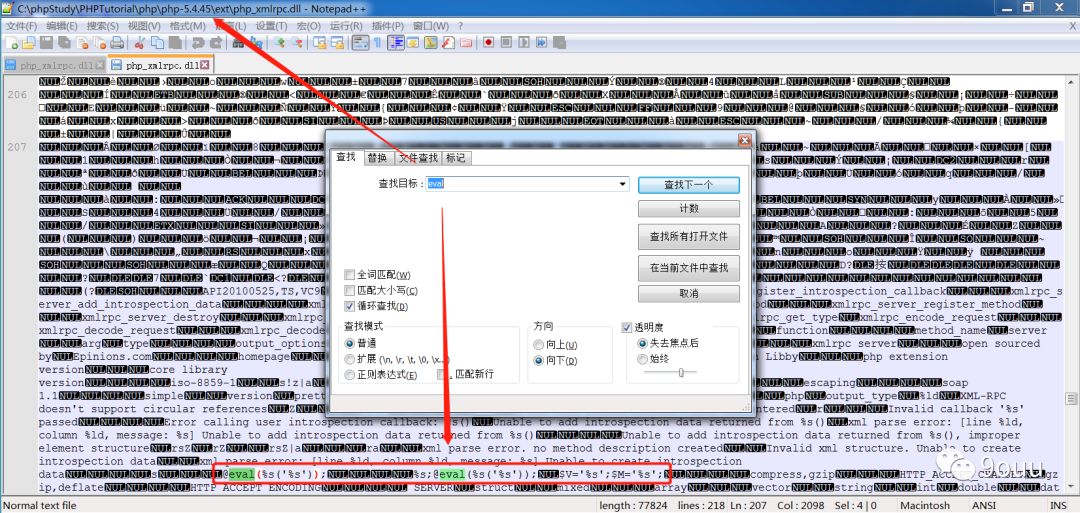Click Macintosh line-ending in status bar
1080x513 pixels.
click(926, 505)
